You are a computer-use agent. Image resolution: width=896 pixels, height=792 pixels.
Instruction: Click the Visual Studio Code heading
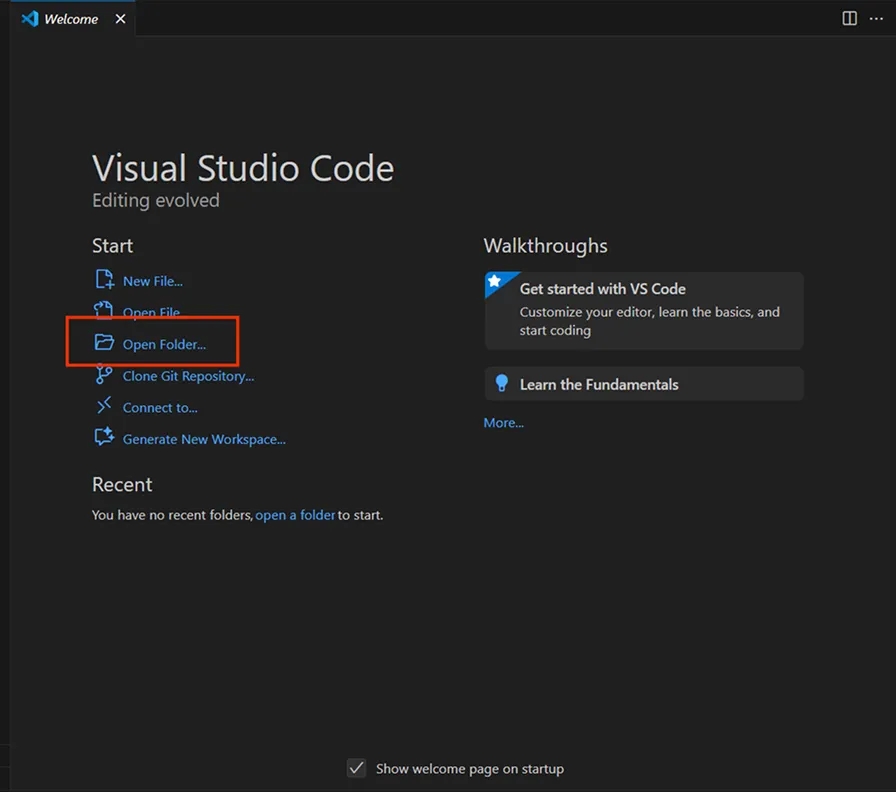point(243,168)
